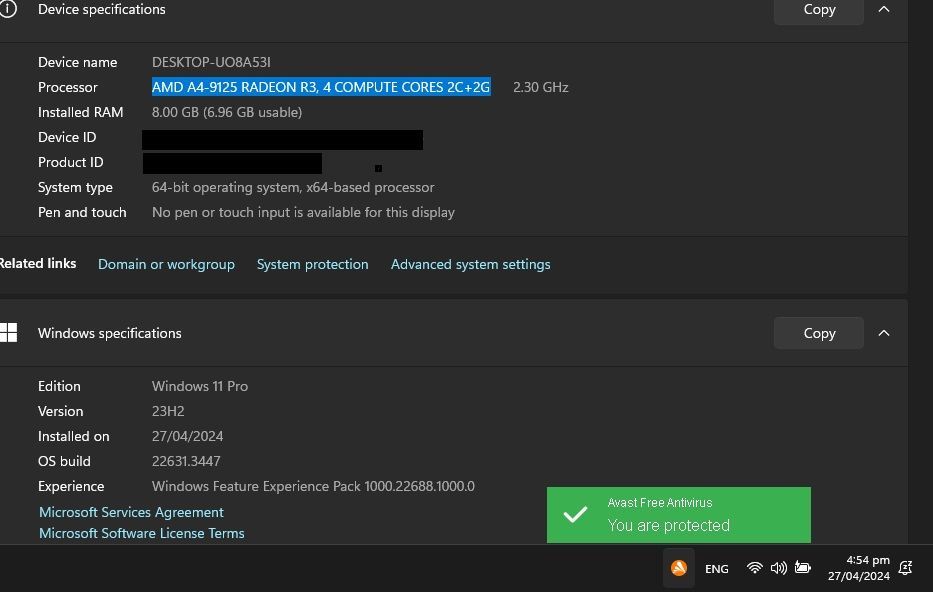Collapse the Device specifications section
This screenshot has width=933, height=592.
pos(884,9)
